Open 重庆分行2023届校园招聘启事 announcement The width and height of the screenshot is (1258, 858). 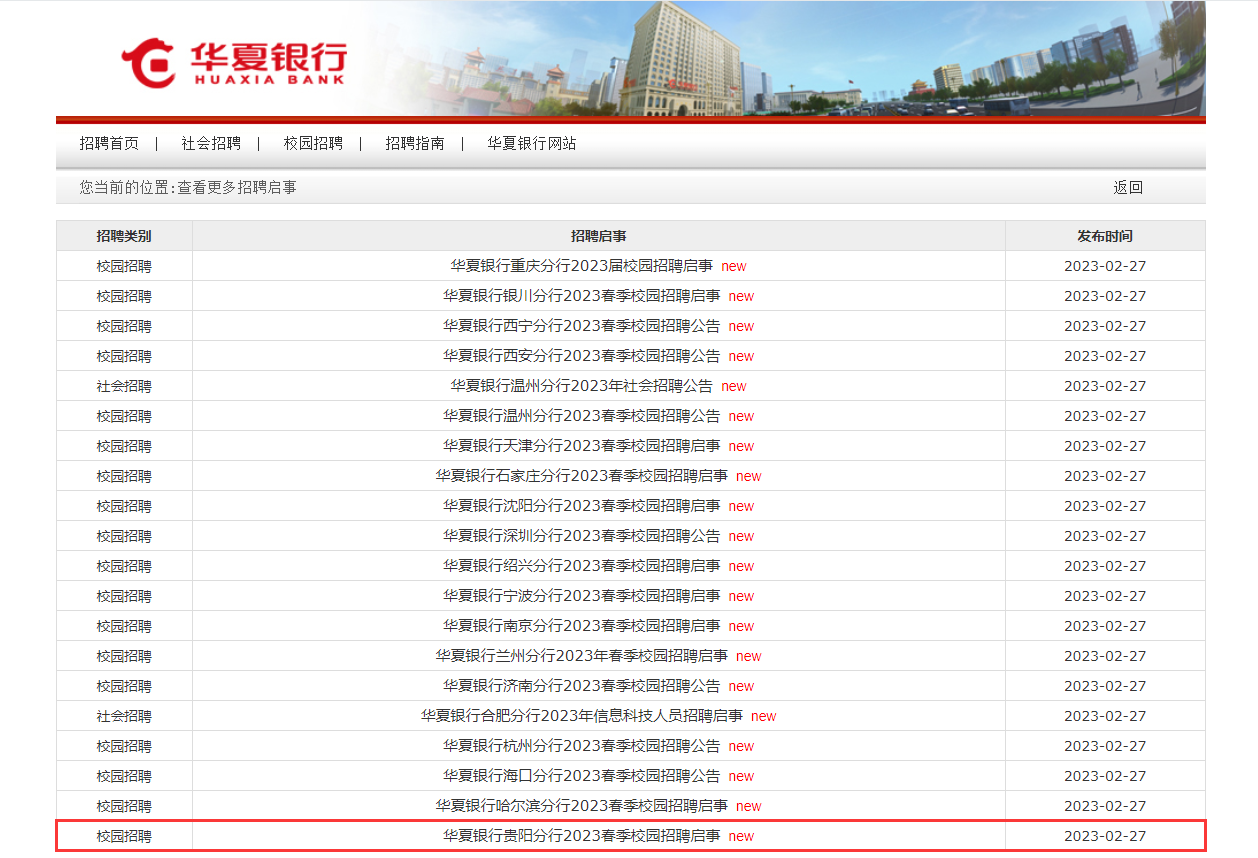tap(581, 266)
